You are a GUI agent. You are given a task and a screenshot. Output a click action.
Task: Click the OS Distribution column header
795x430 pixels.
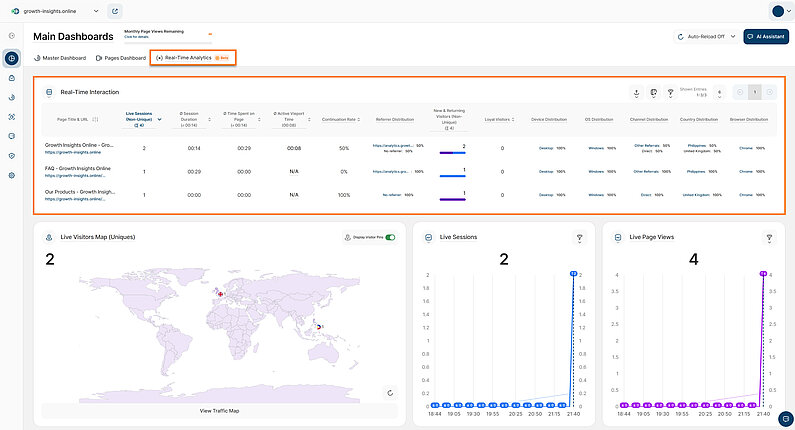tap(599, 120)
